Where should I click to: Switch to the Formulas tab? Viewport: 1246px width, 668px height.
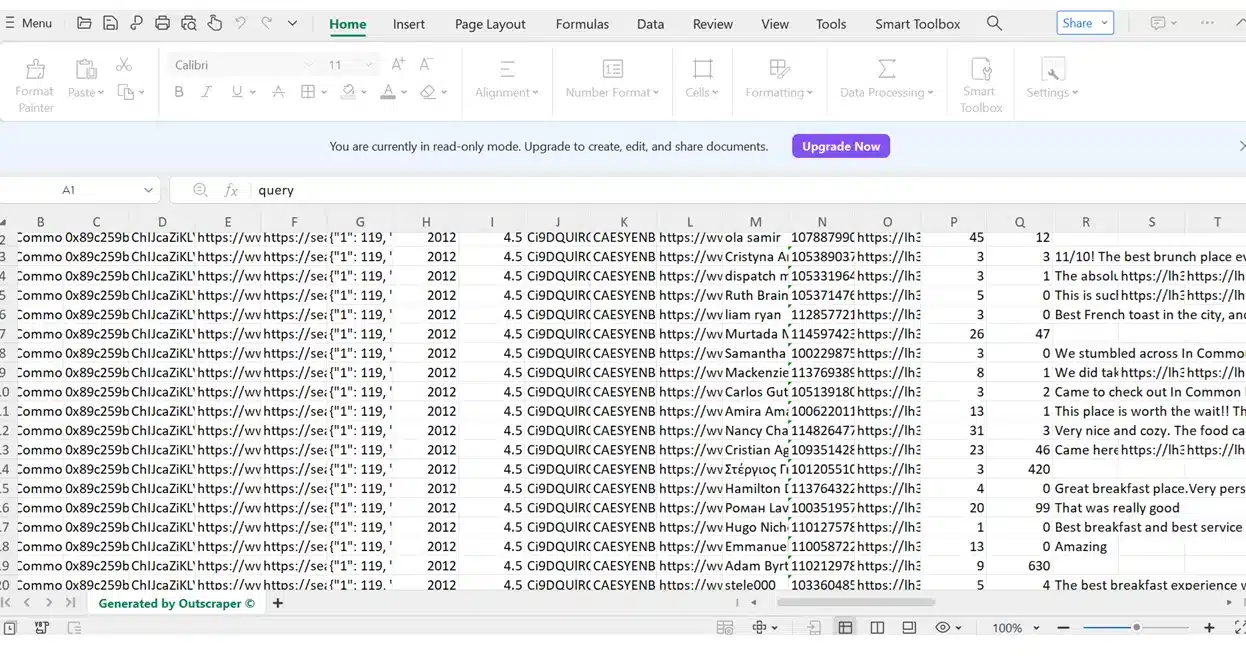coord(582,24)
